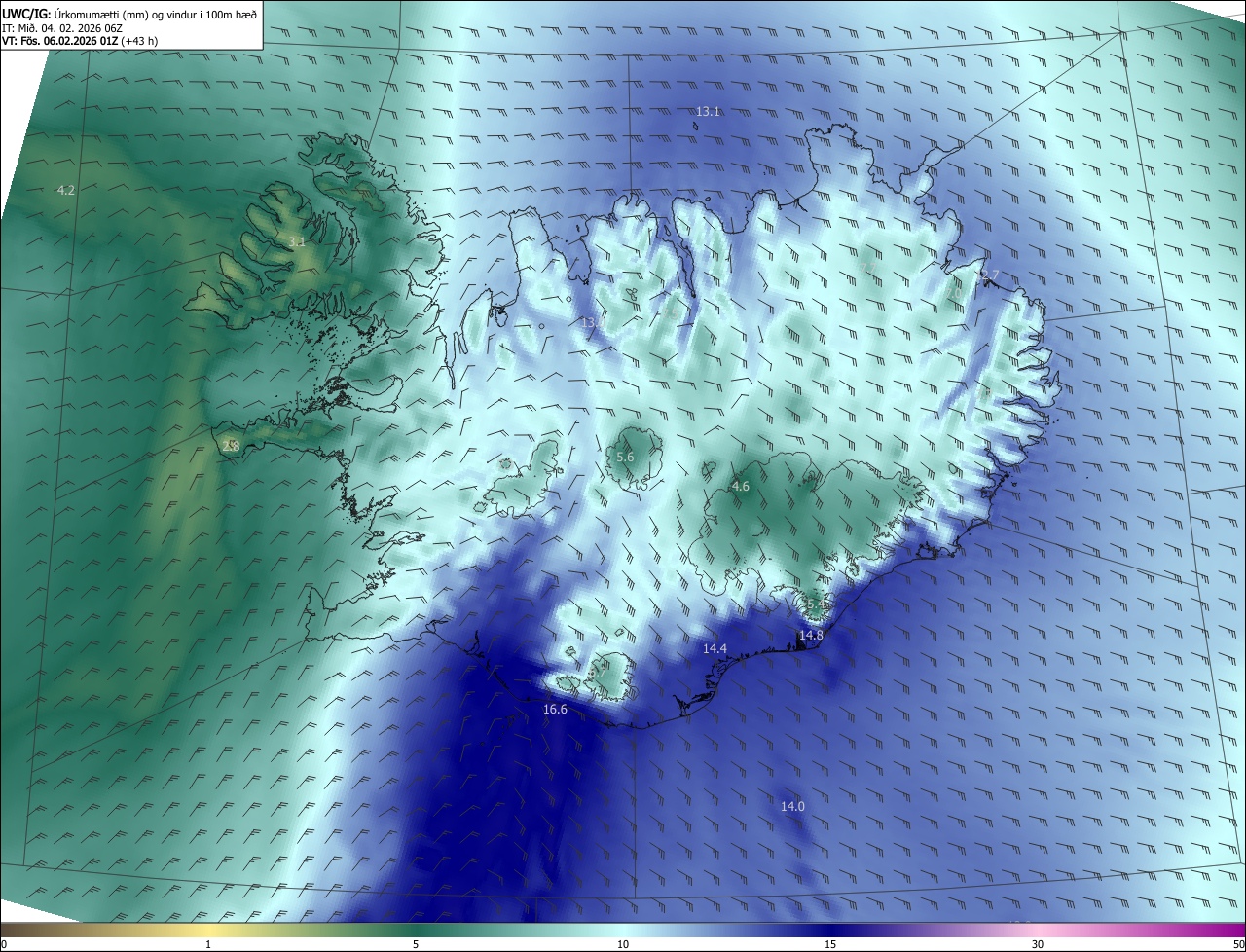Screen dimensions: 1246x952
Task: Click the 14.4 value on the south coast
Action: [715, 649]
